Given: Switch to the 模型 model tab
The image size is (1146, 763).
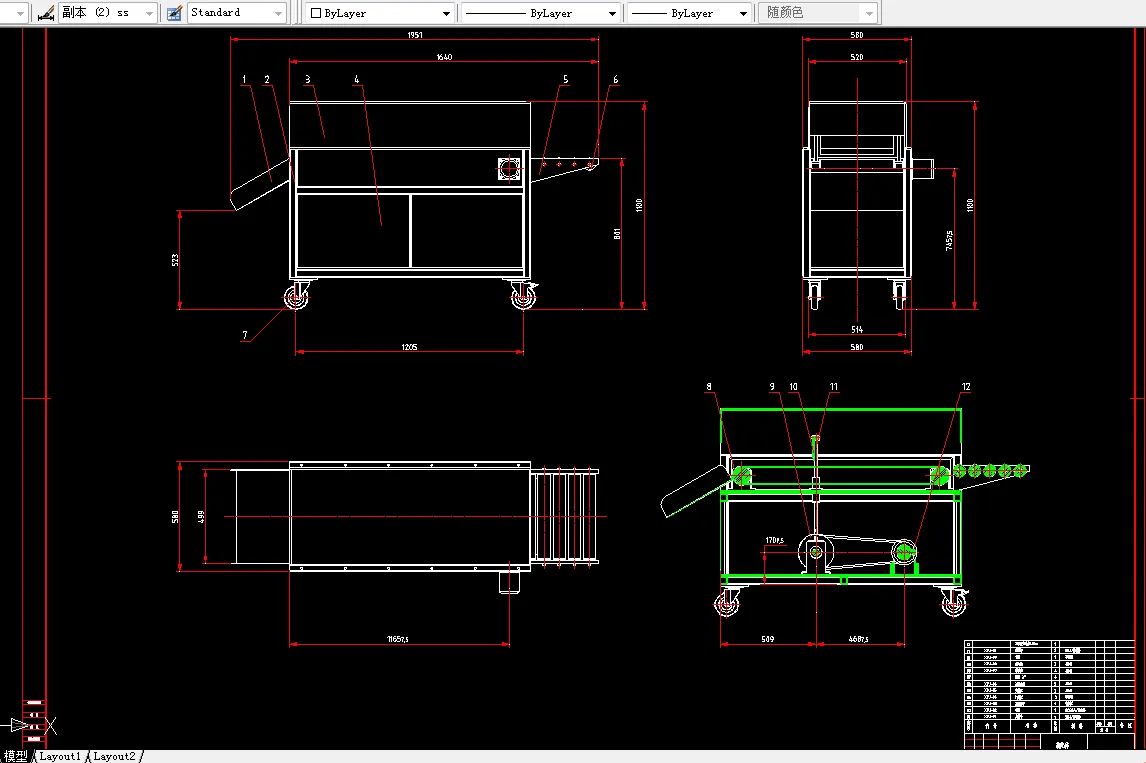Looking at the screenshot, I should point(15,756).
